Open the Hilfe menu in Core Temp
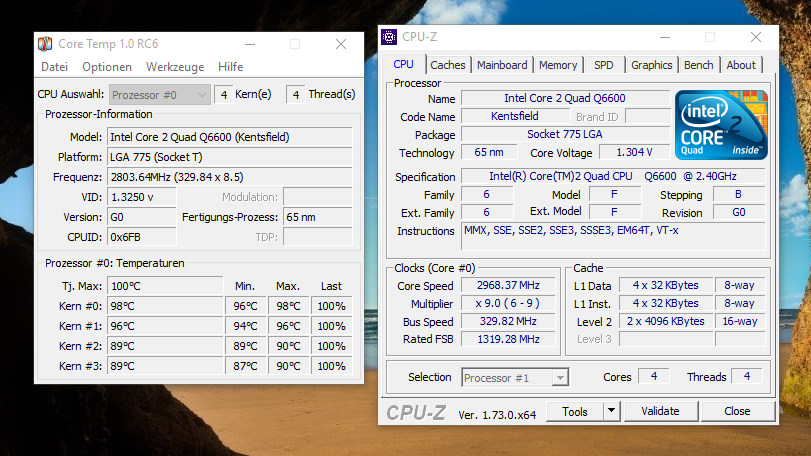Image resolution: width=811 pixels, height=456 pixels. [x=230, y=67]
